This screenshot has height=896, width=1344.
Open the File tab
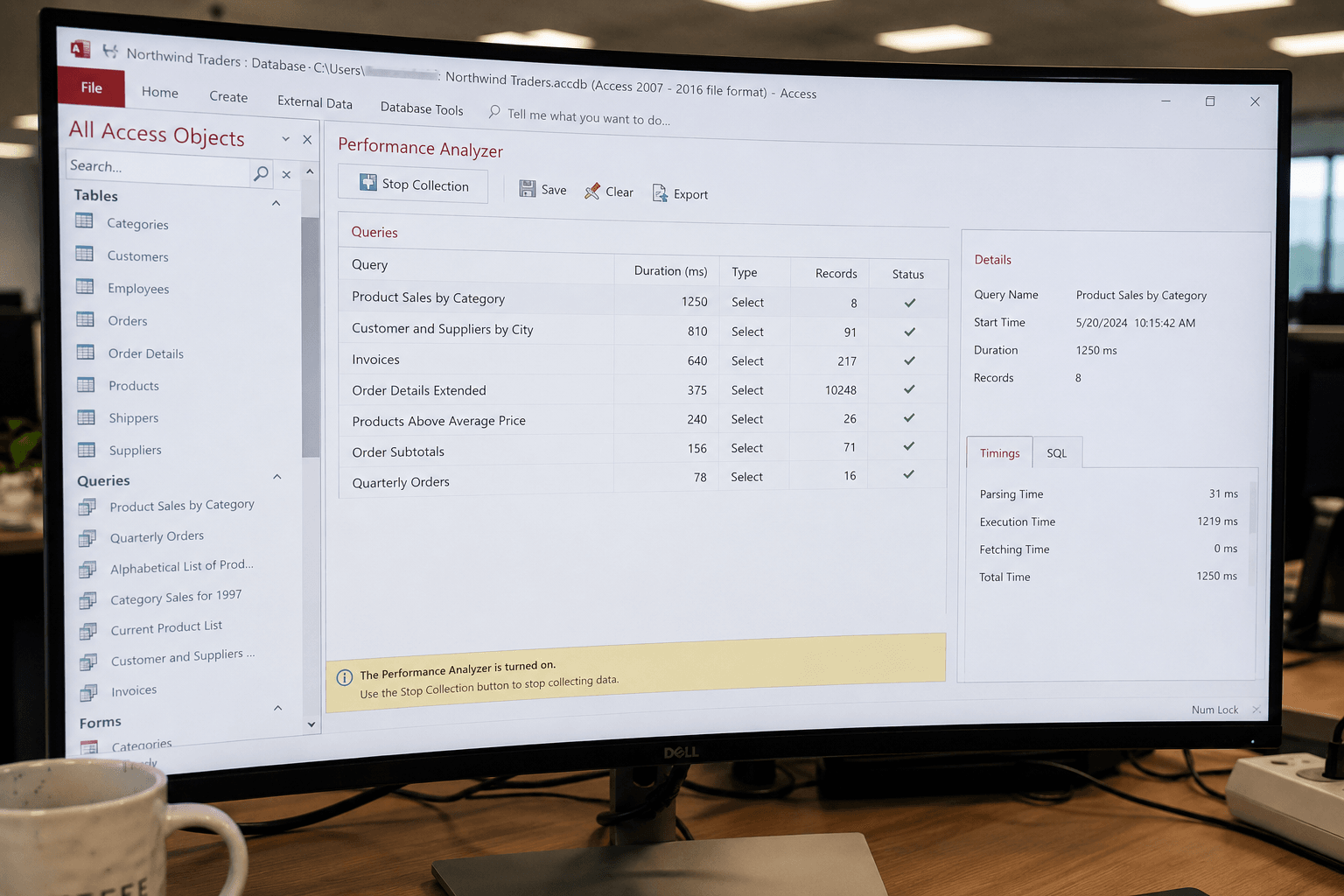point(91,87)
